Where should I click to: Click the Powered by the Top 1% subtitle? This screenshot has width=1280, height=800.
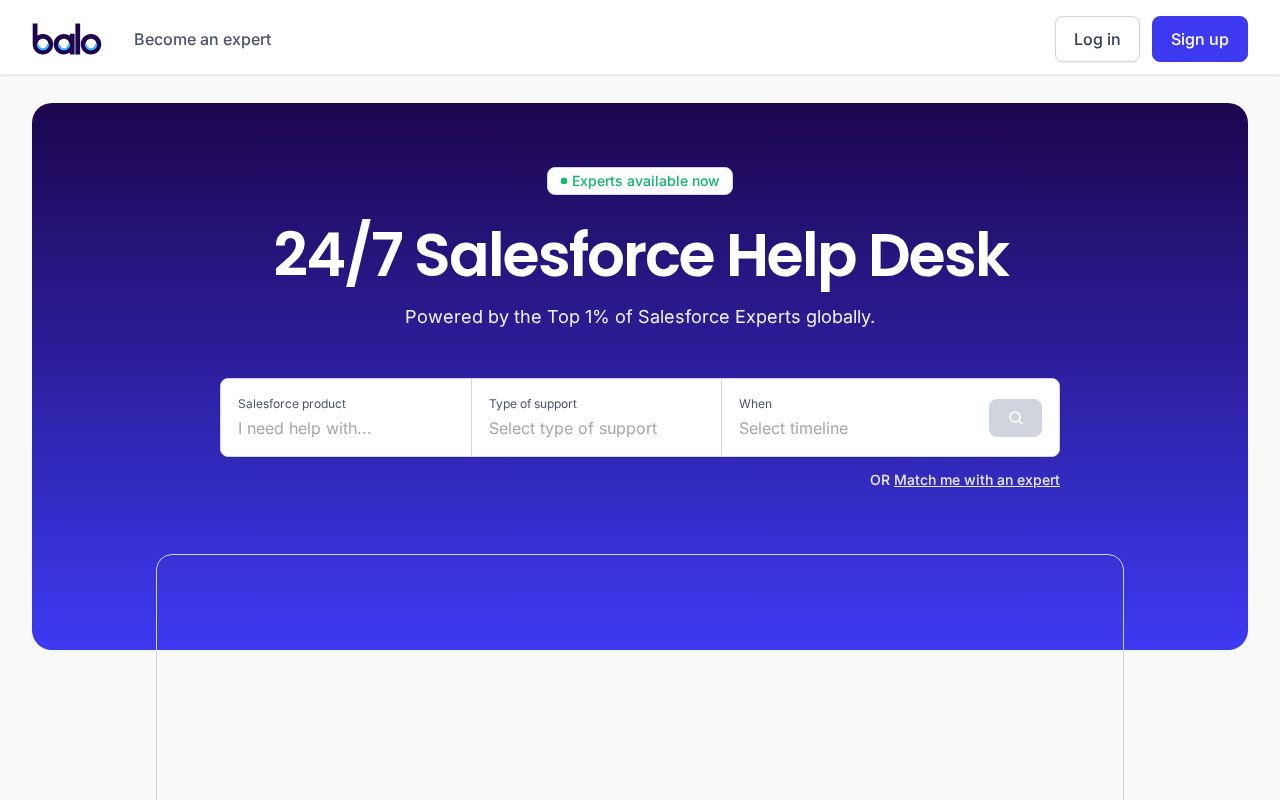pyautogui.click(x=640, y=317)
